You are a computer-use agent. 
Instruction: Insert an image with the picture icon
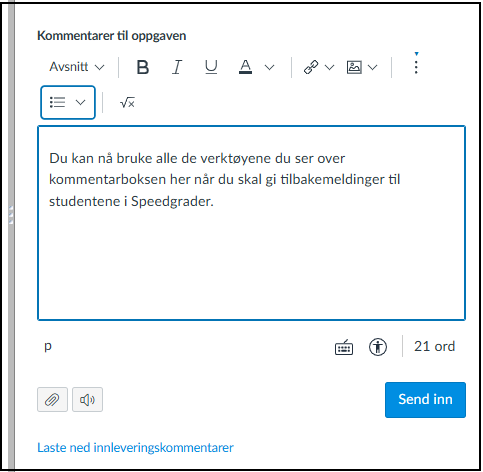(354, 67)
